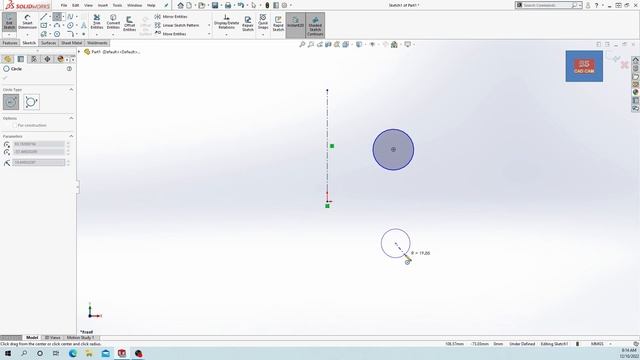The height and width of the screenshot is (360, 640).
Task: Open the ConfigurationManager tab
Action: [x=34, y=59]
